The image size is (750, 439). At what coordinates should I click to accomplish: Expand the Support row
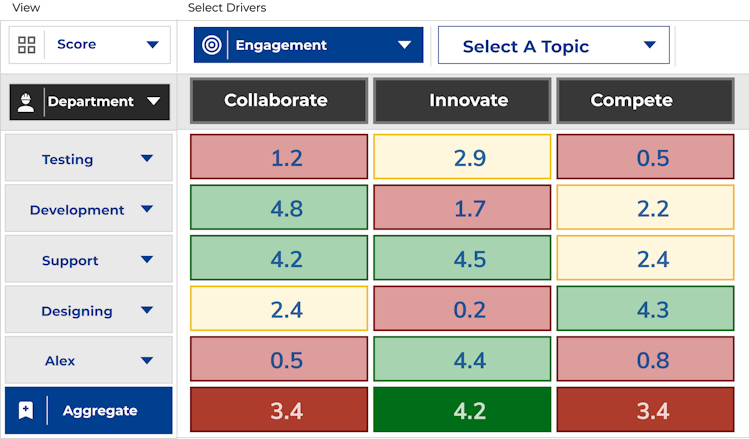point(147,260)
